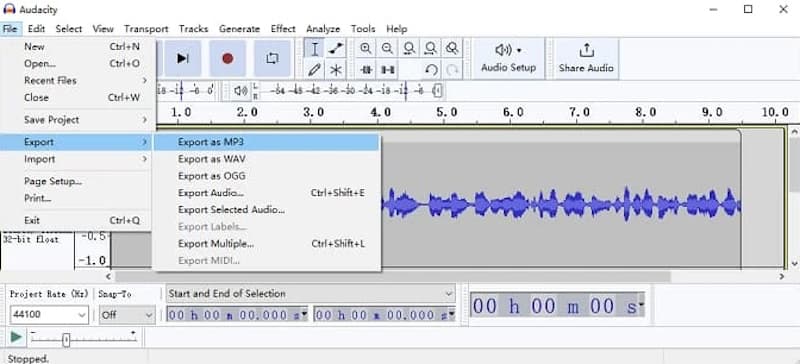800x364 pixels.
Task: Open the Audio Setup dropdown button
Action: click(508, 58)
